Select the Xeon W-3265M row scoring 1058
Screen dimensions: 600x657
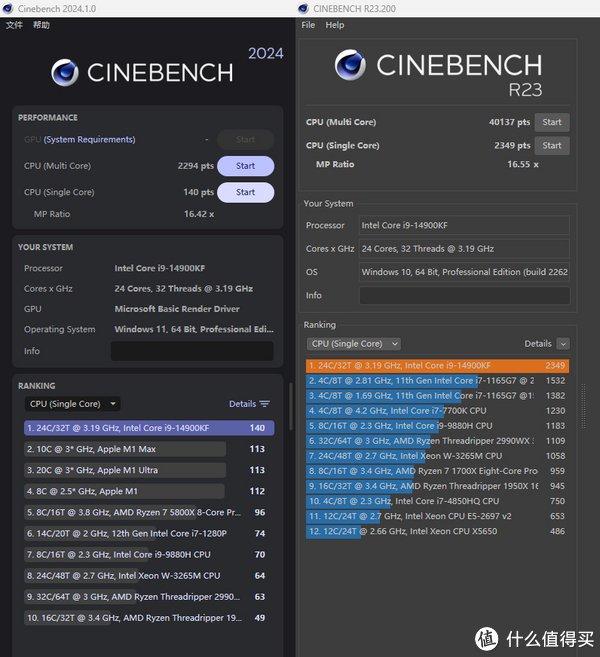437,456
